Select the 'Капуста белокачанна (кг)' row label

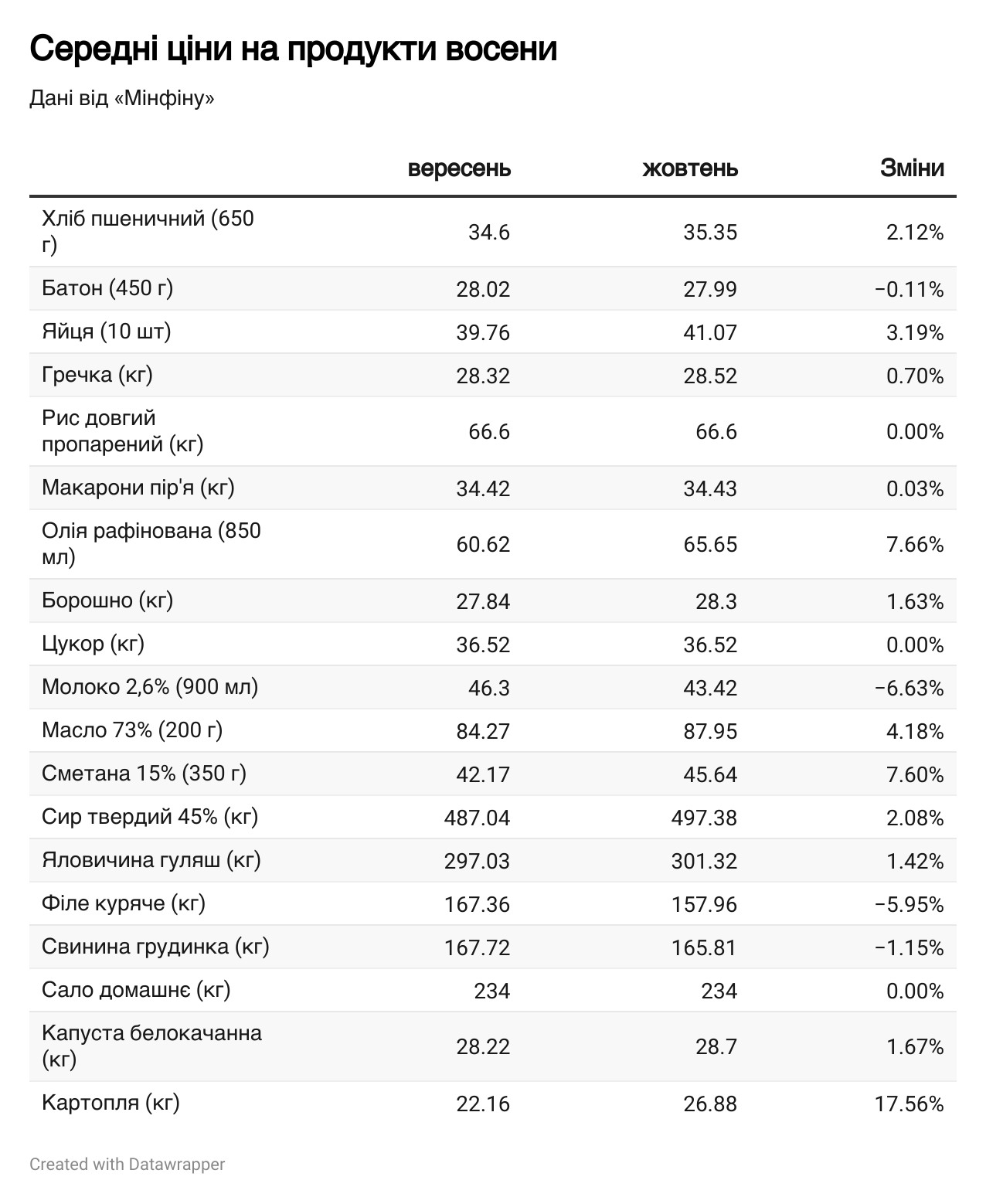pyautogui.click(x=151, y=1046)
